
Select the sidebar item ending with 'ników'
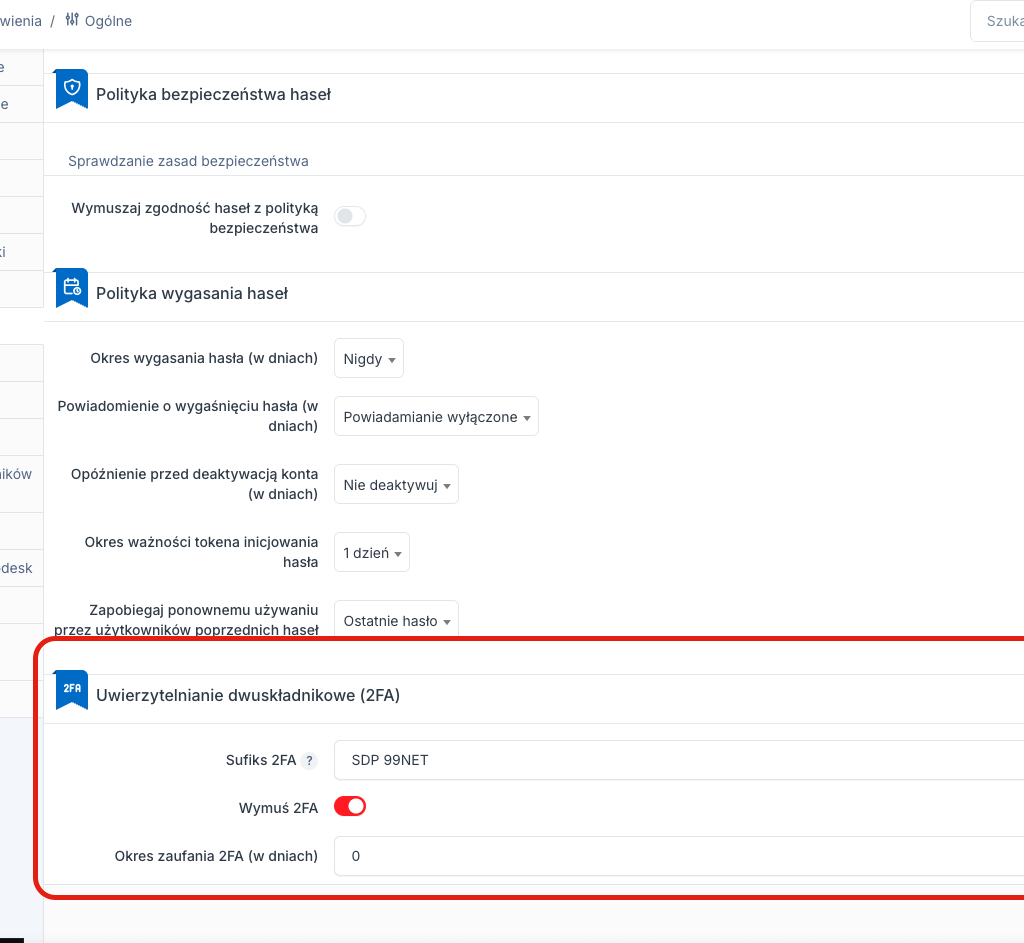(x=17, y=474)
